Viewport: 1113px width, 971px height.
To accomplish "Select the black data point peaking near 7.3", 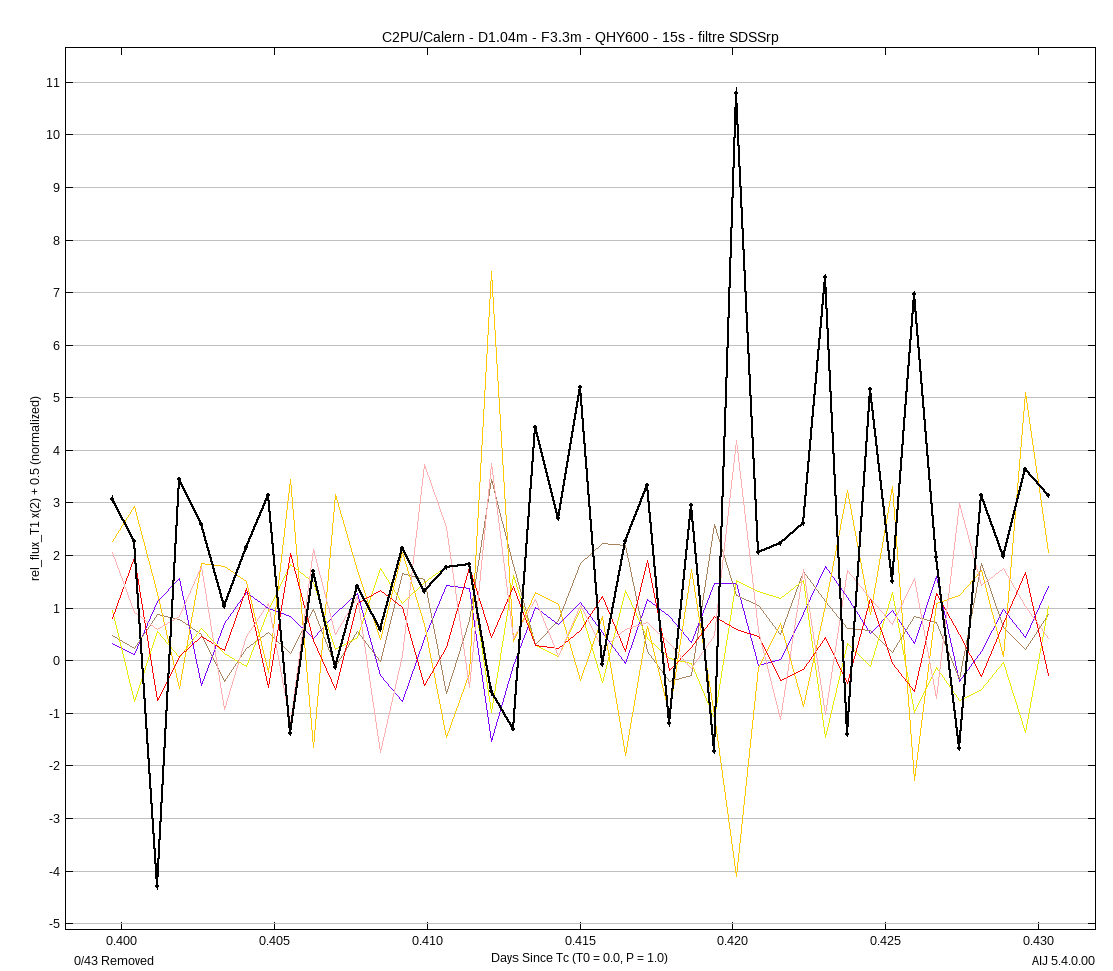I will (x=825, y=277).
